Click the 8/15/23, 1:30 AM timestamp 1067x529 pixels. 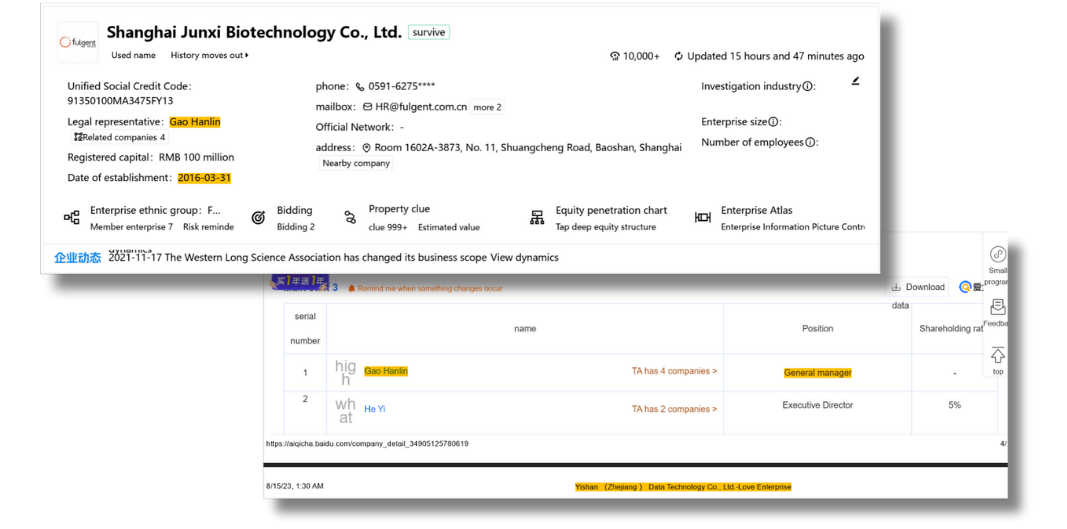295,487
